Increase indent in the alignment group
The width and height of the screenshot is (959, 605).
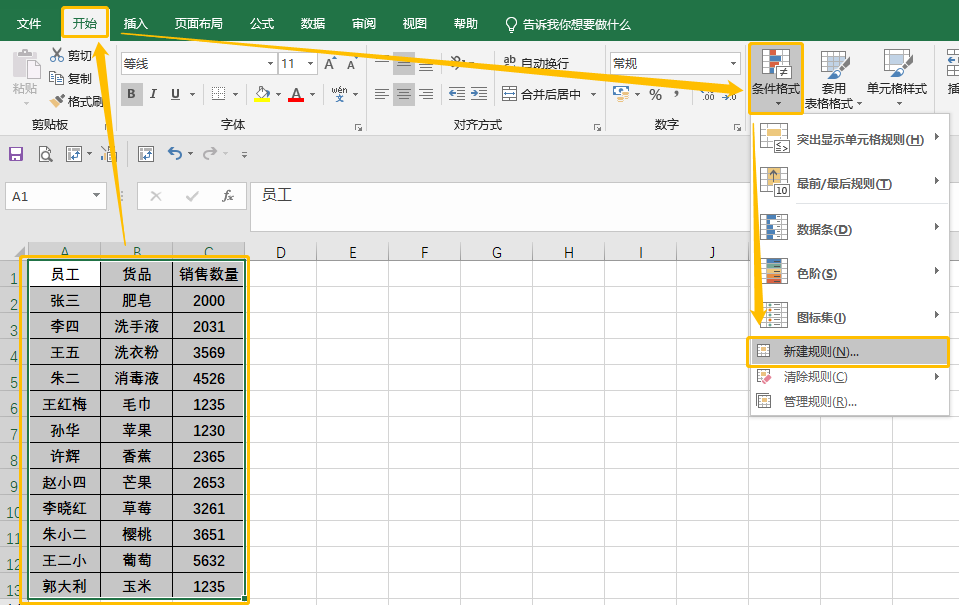pos(479,94)
